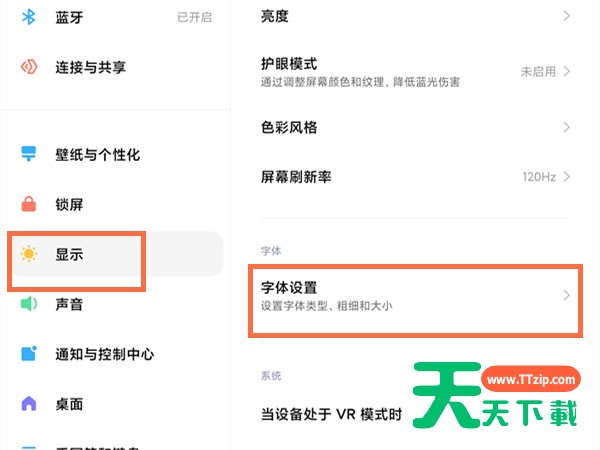The image size is (600, 450).
Task: Click the www.TTzip.com watermark badge
Action: [x=531, y=379]
